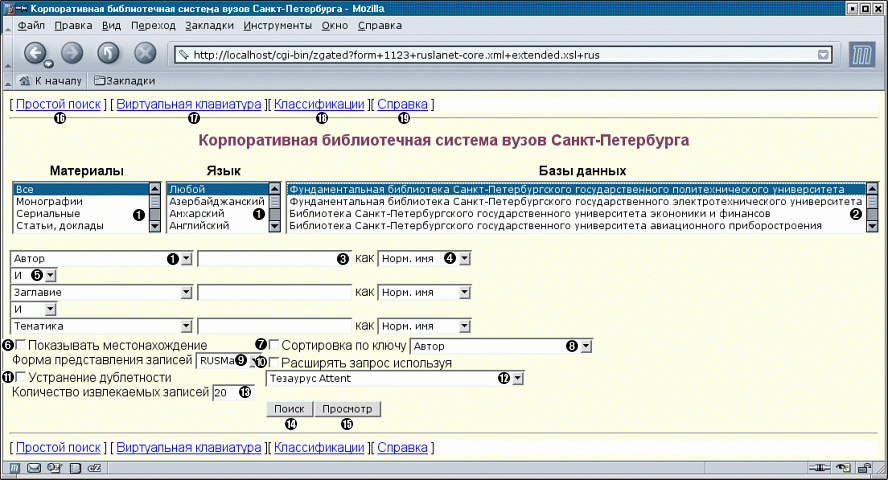Click the Mozilla throbber logo icon

[862, 55]
